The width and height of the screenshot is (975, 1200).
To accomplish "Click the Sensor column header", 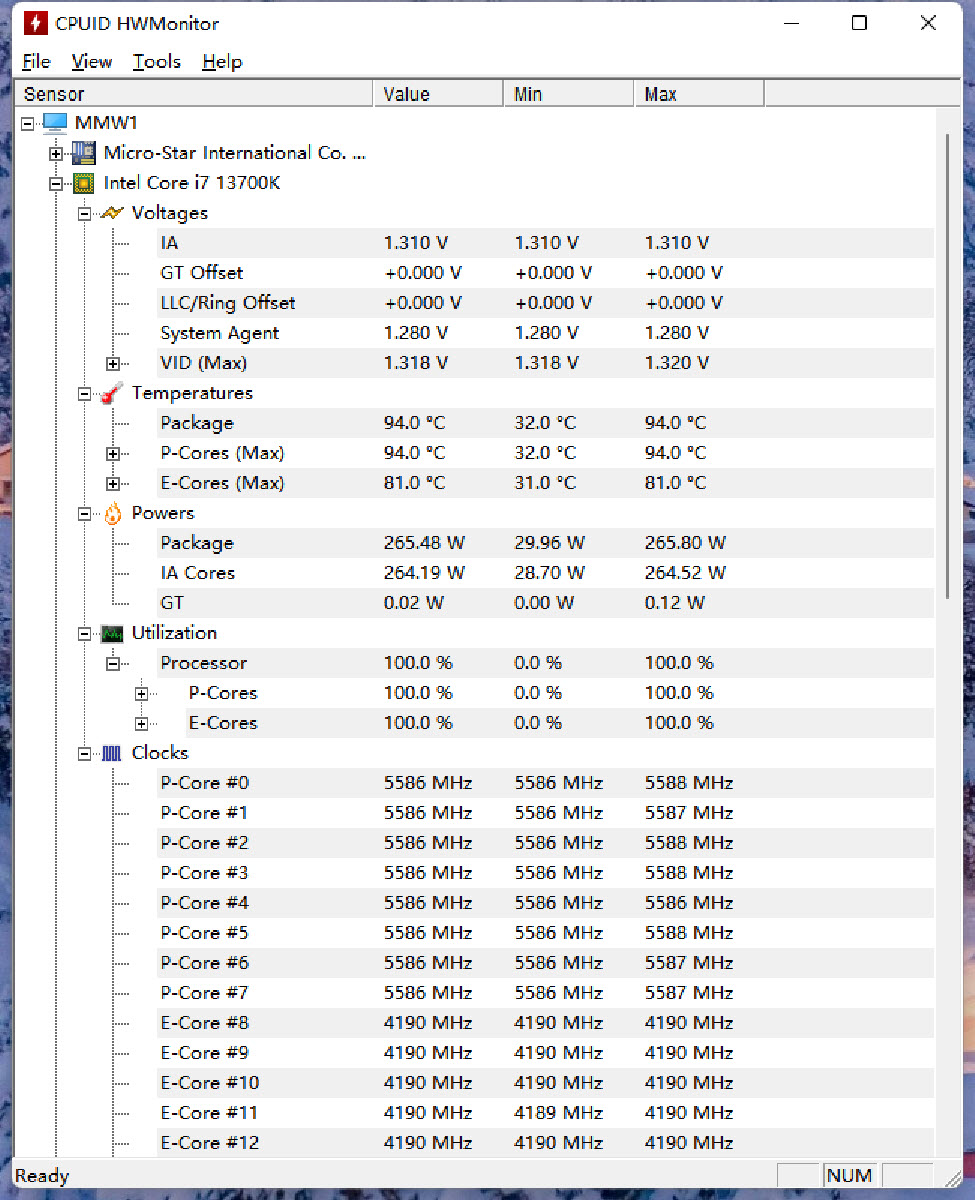I will coord(193,94).
